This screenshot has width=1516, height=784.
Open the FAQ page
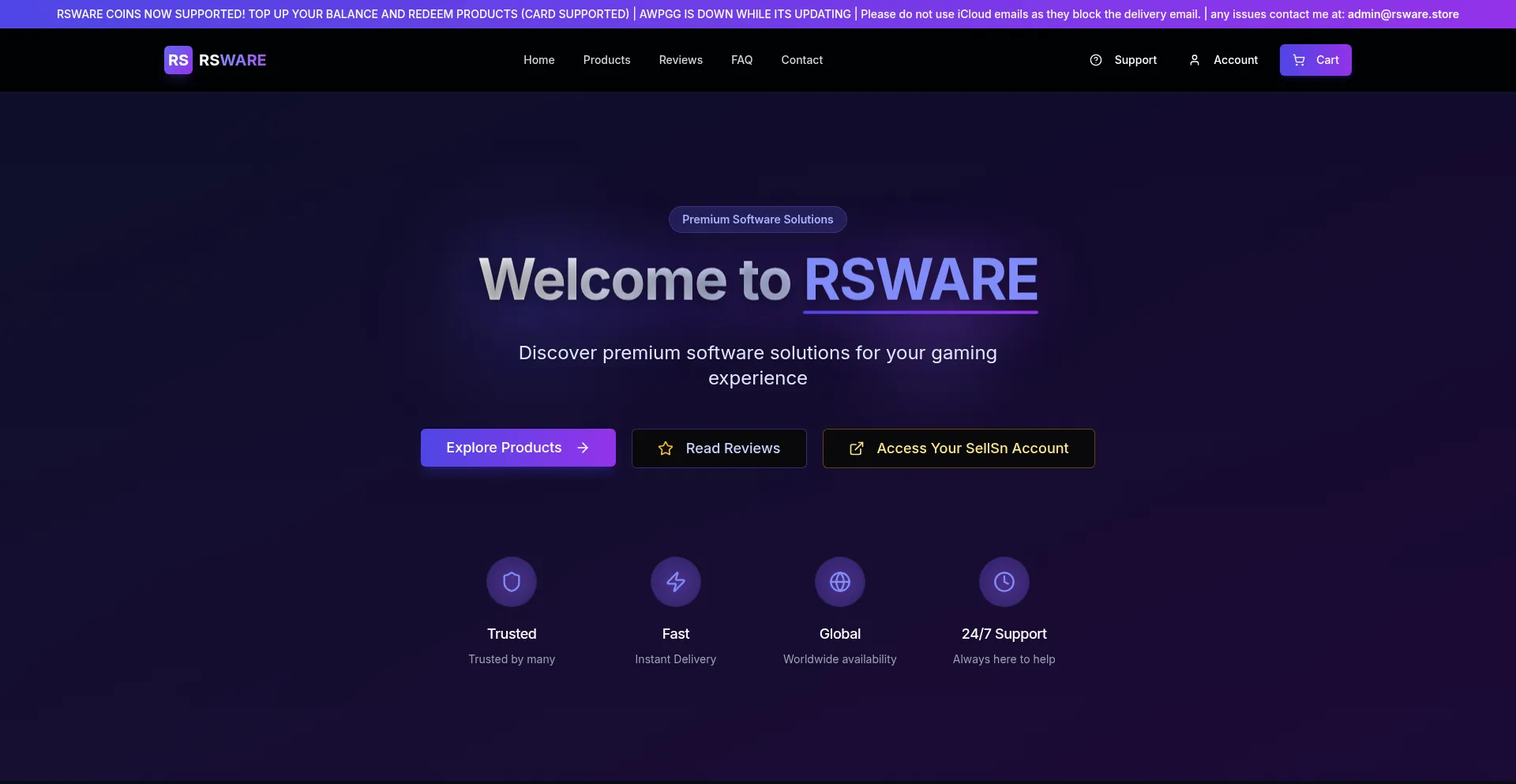coord(741,60)
